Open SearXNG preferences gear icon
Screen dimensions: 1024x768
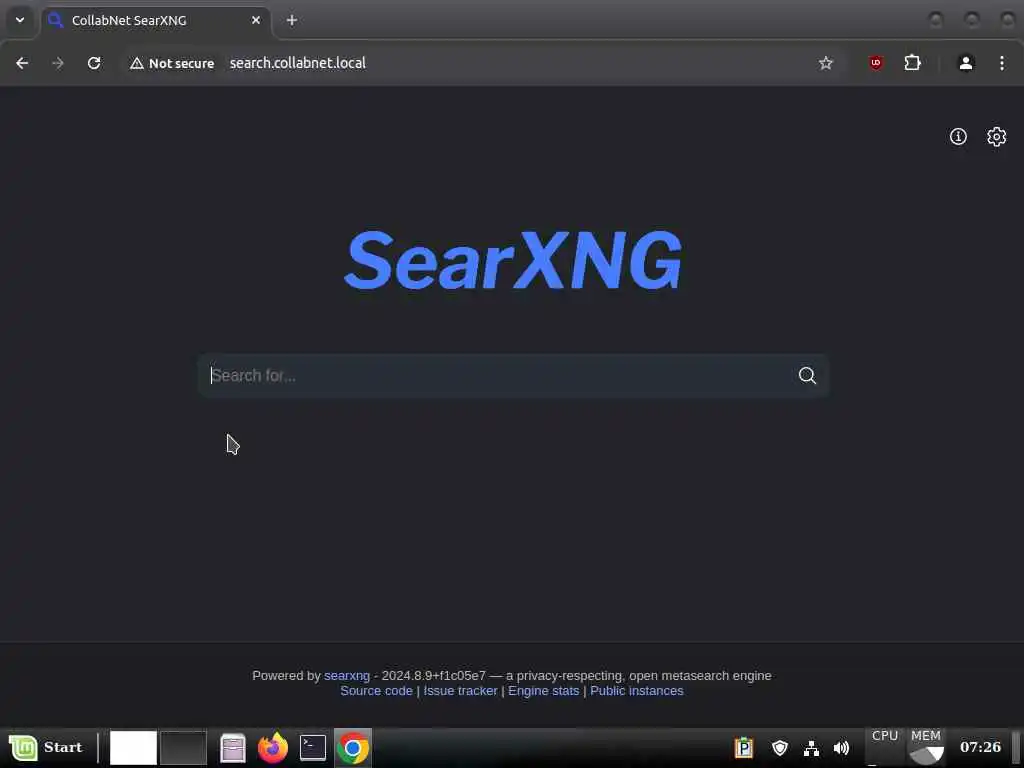pos(996,136)
